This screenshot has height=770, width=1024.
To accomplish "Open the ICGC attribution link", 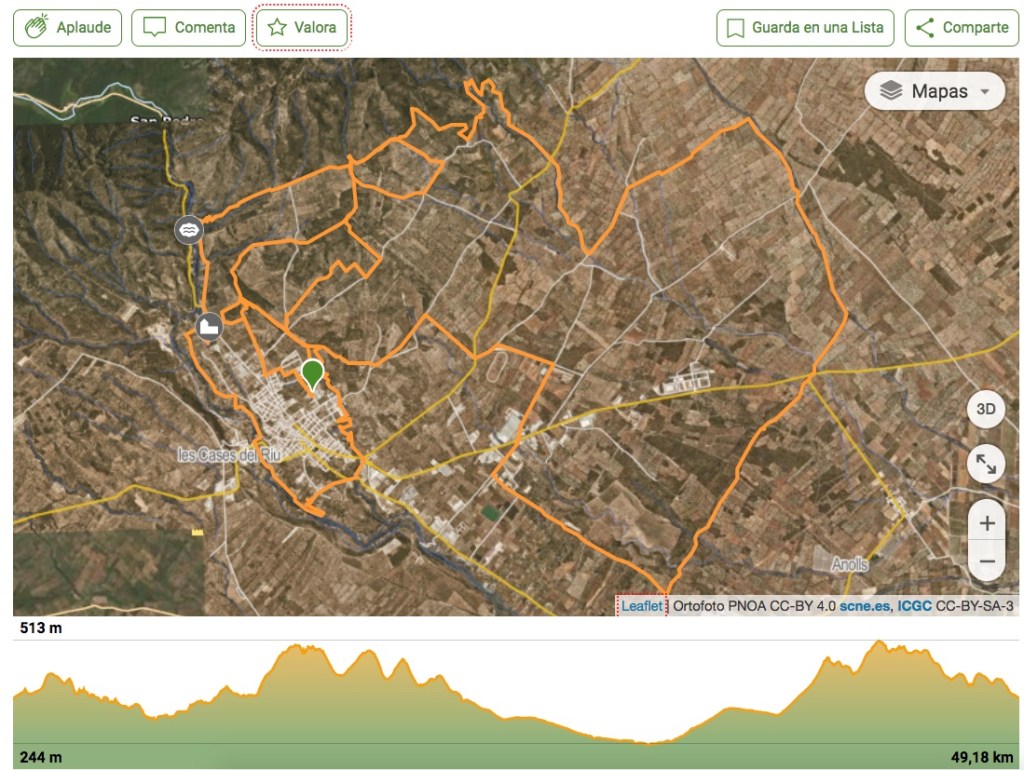I will [914, 606].
